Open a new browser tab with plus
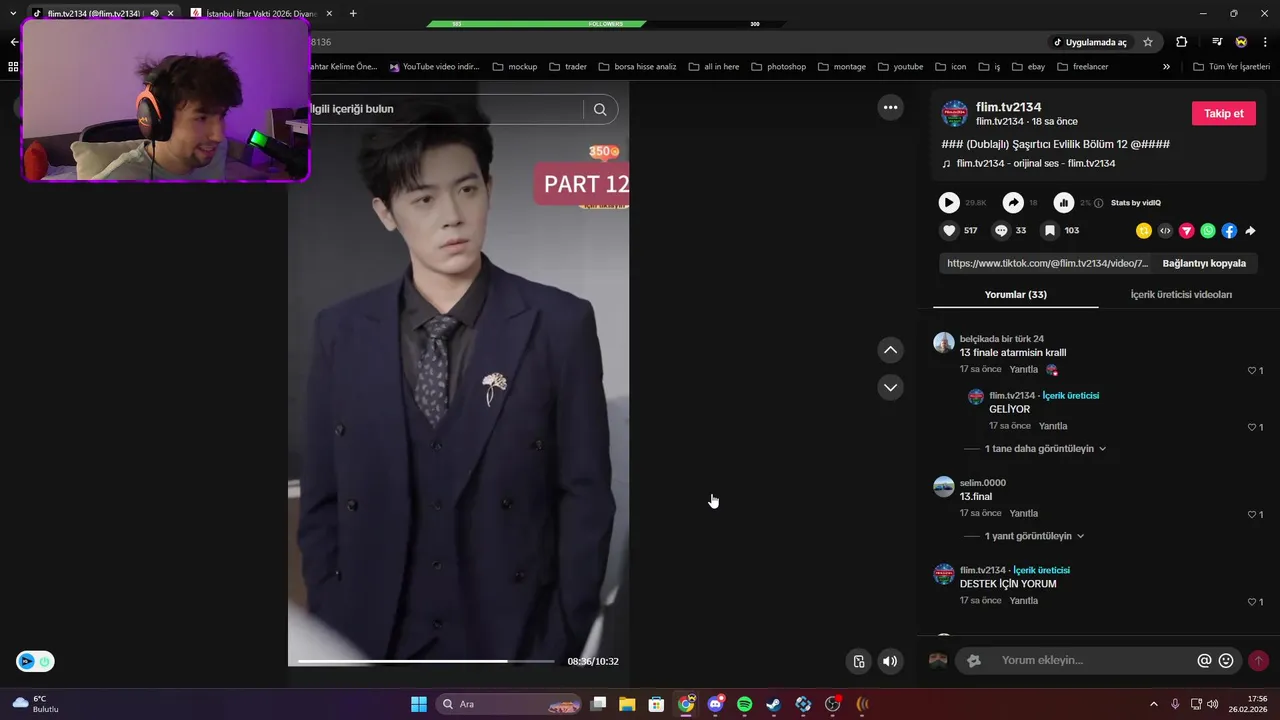The width and height of the screenshot is (1280, 720). point(353,13)
